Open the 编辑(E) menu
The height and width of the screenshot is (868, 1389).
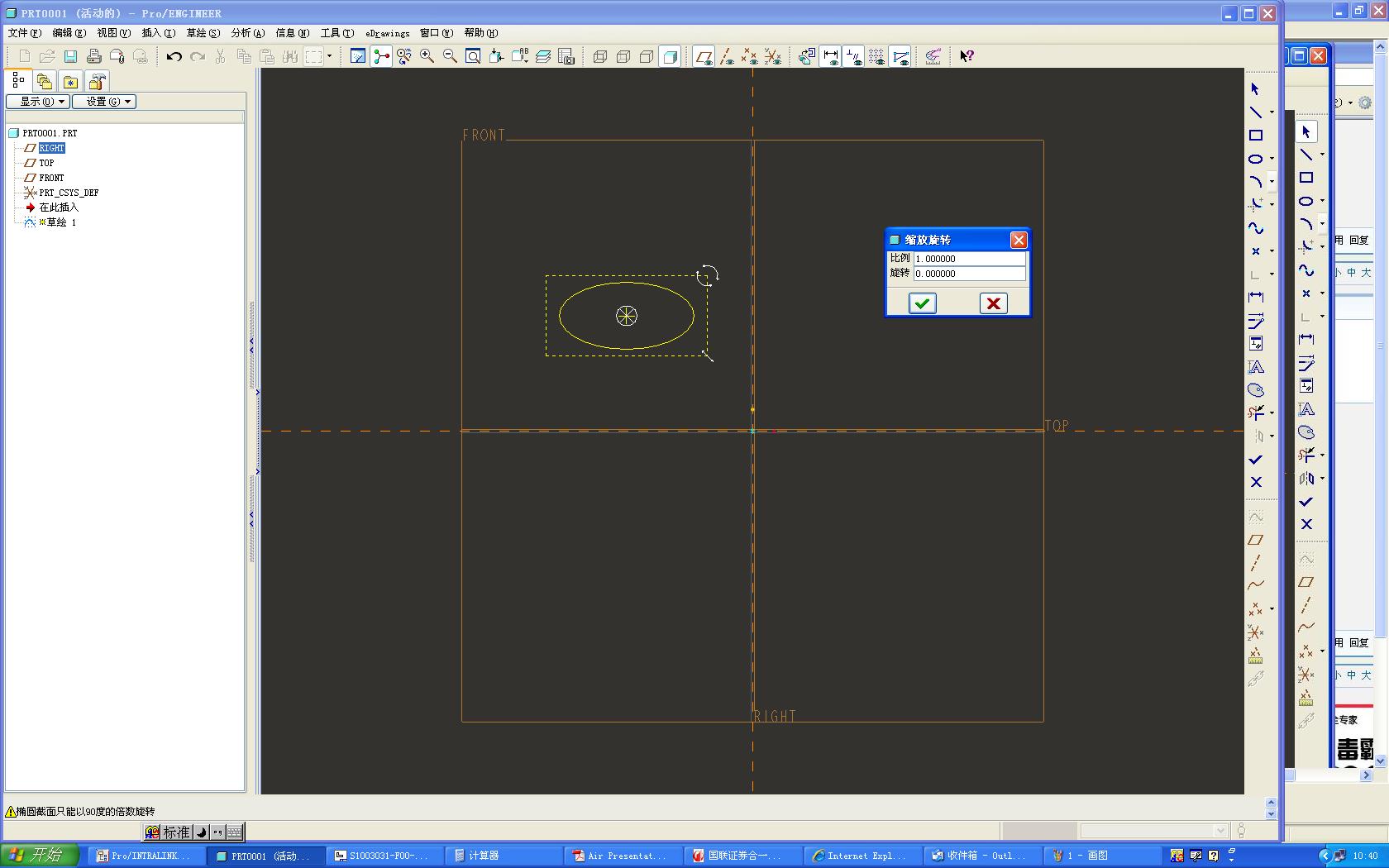point(69,33)
